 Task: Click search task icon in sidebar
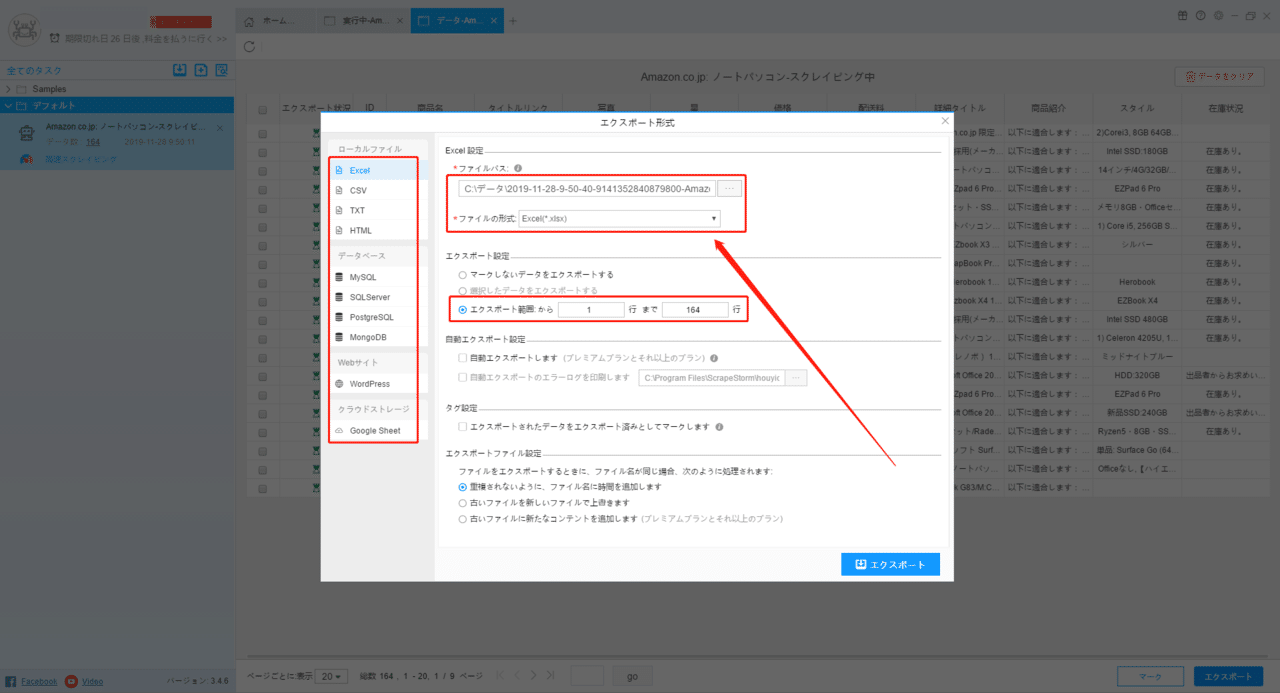tap(222, 70)
